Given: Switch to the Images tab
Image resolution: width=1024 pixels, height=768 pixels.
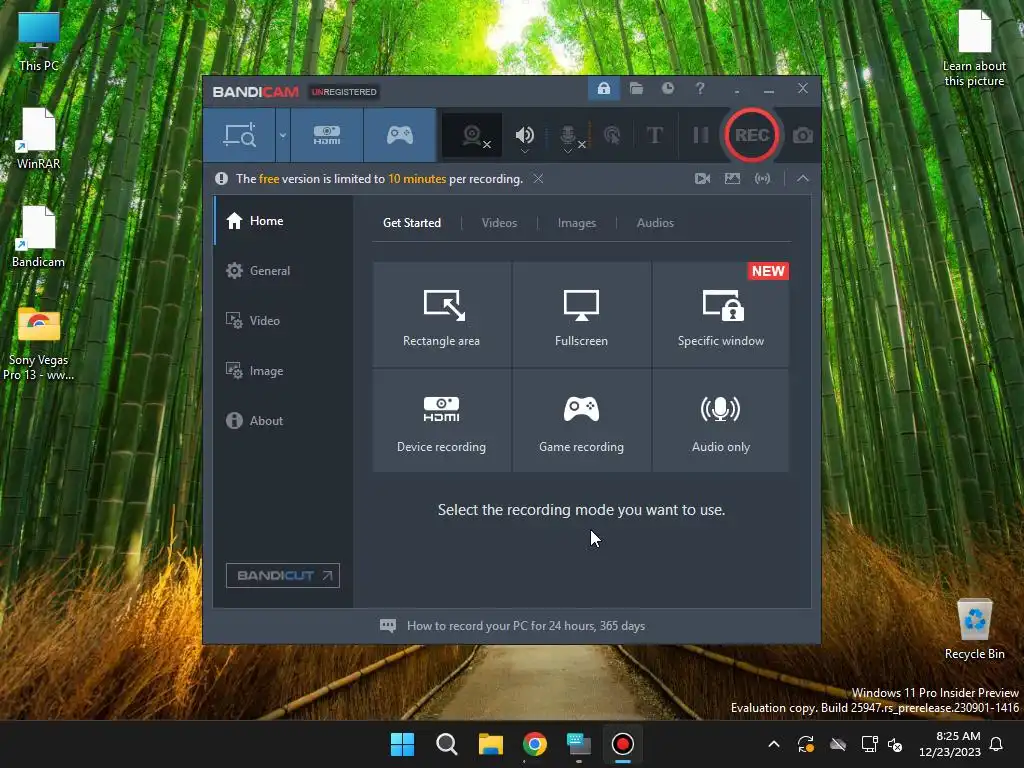Looking at the screenshot, I should tap(577, 223).
